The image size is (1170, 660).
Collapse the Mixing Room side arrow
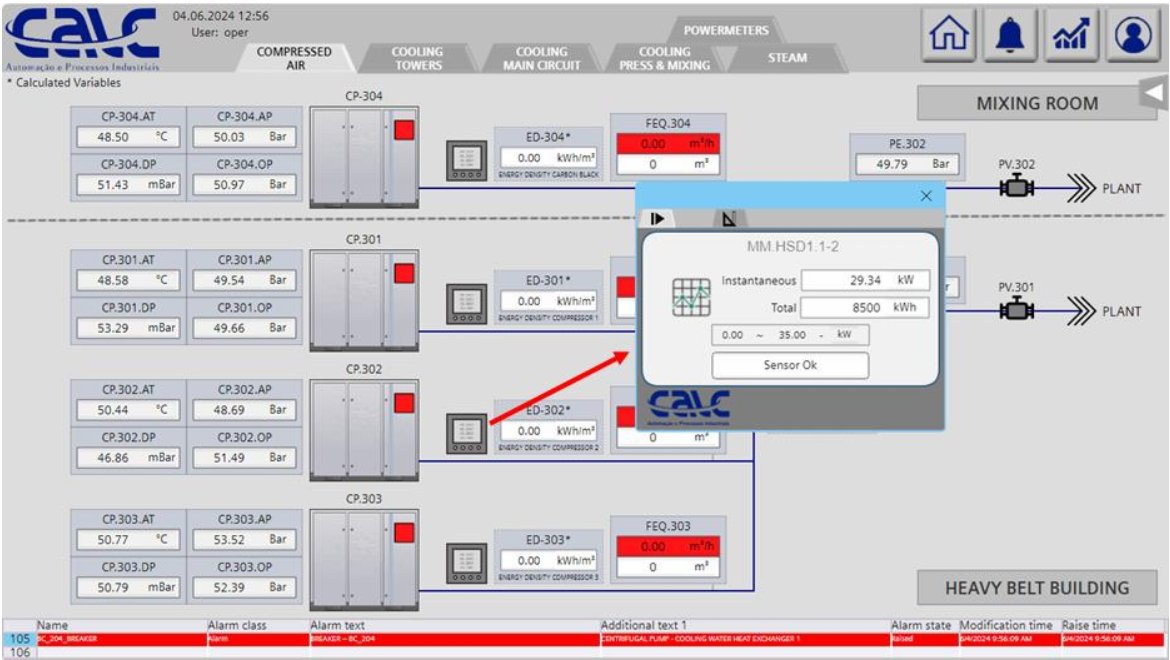pyautogui.click(x=1153, y=93)
